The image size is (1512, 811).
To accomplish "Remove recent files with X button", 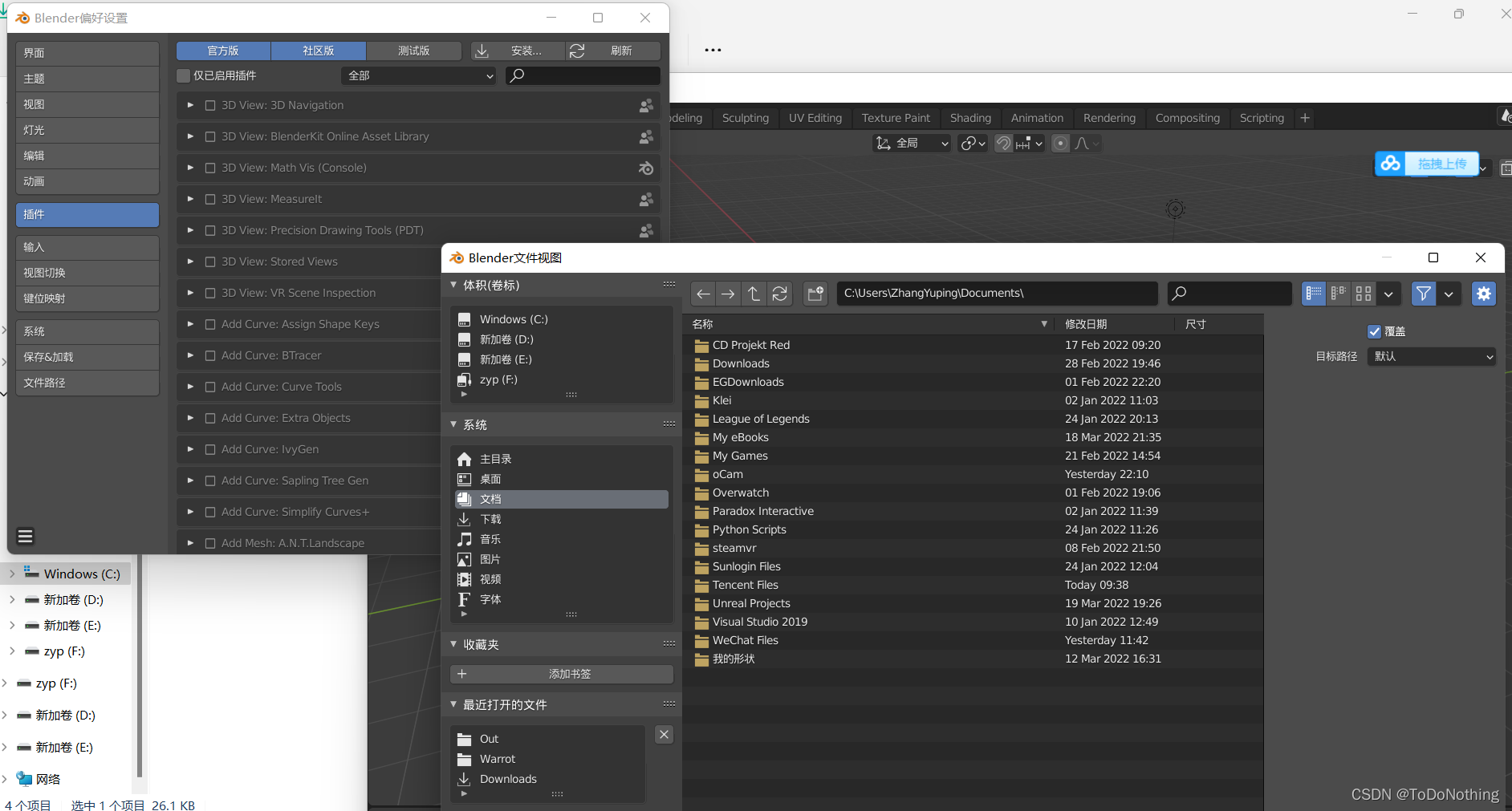I will pos(664,734).
